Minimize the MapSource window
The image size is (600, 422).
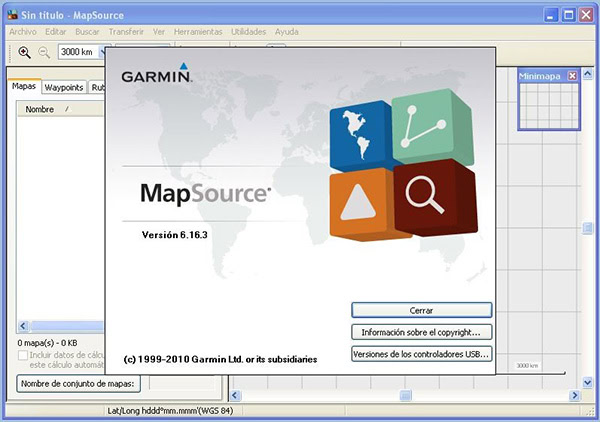551,15
